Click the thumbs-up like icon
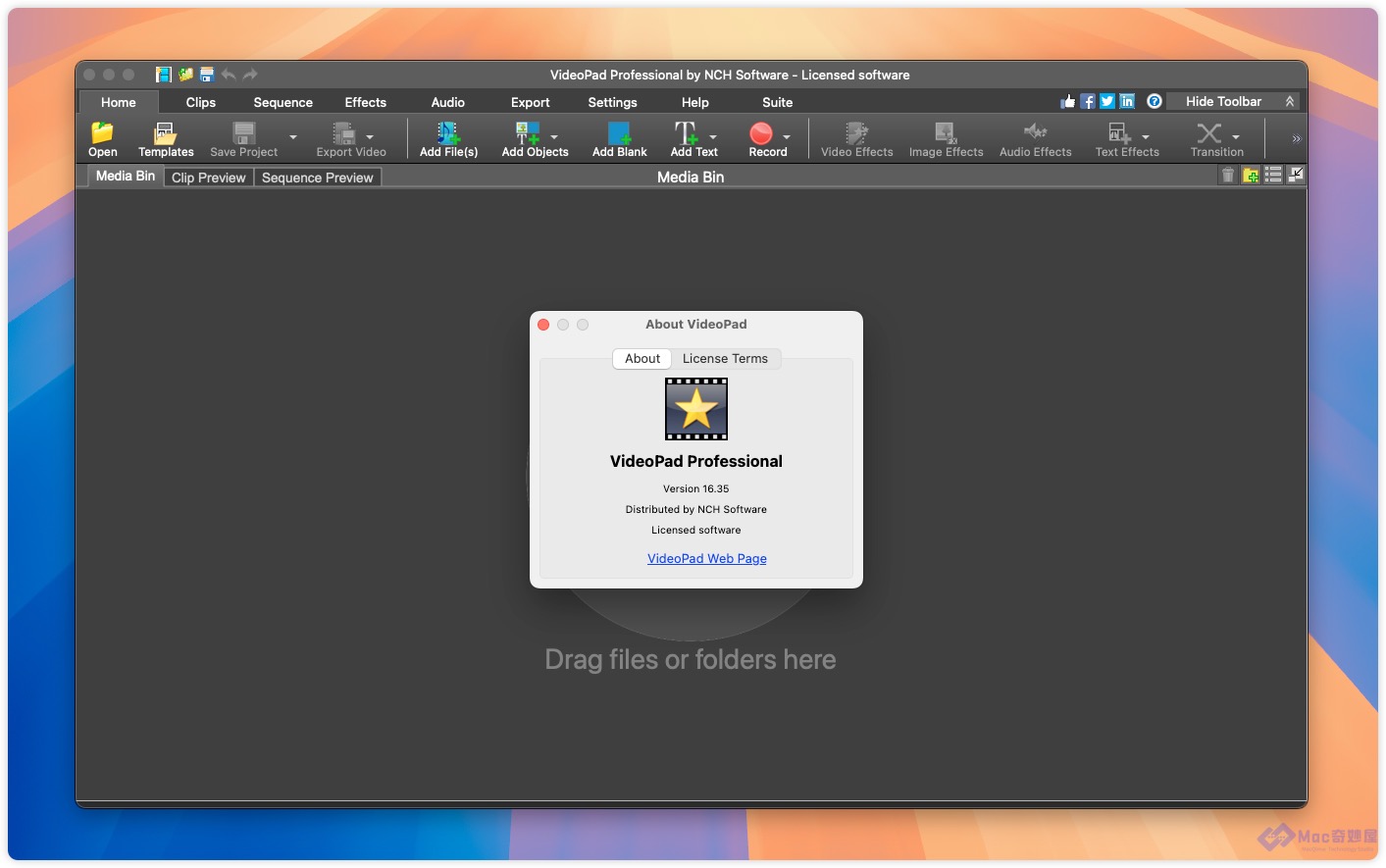 (1068, 101)
